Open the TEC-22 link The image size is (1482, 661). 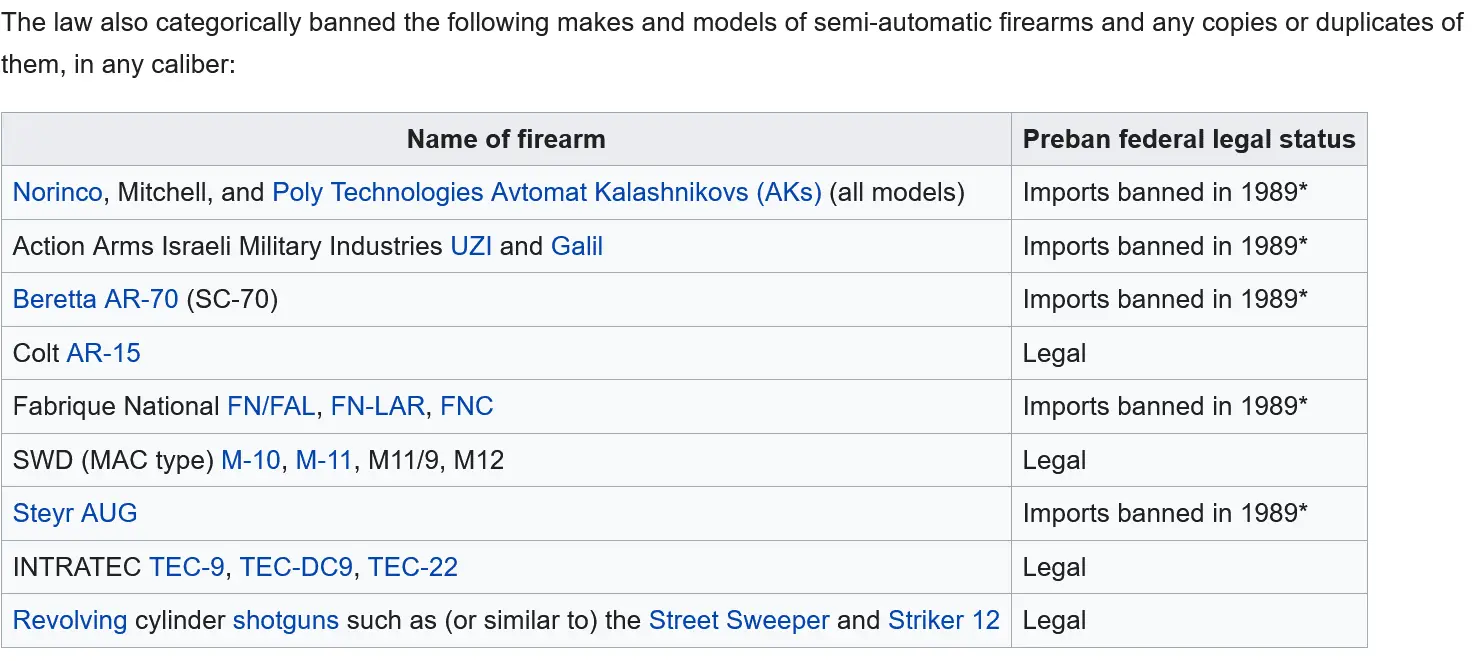[413, 567]
